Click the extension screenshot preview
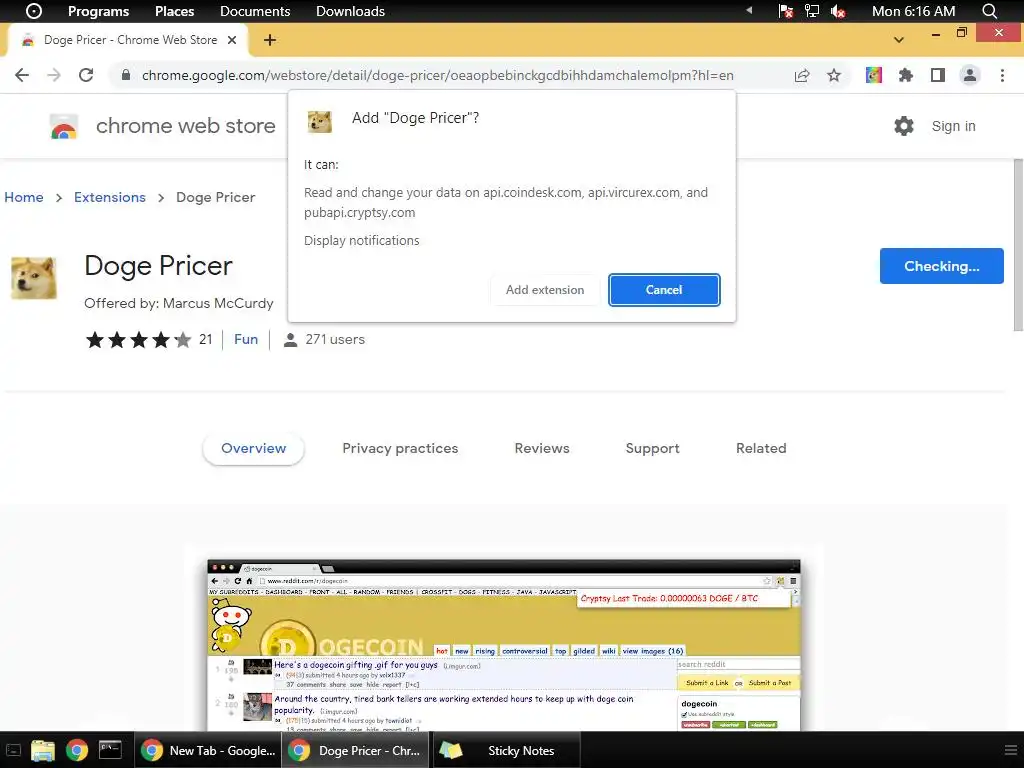The height and width of the screenshot is (768, 1024). 504,645
